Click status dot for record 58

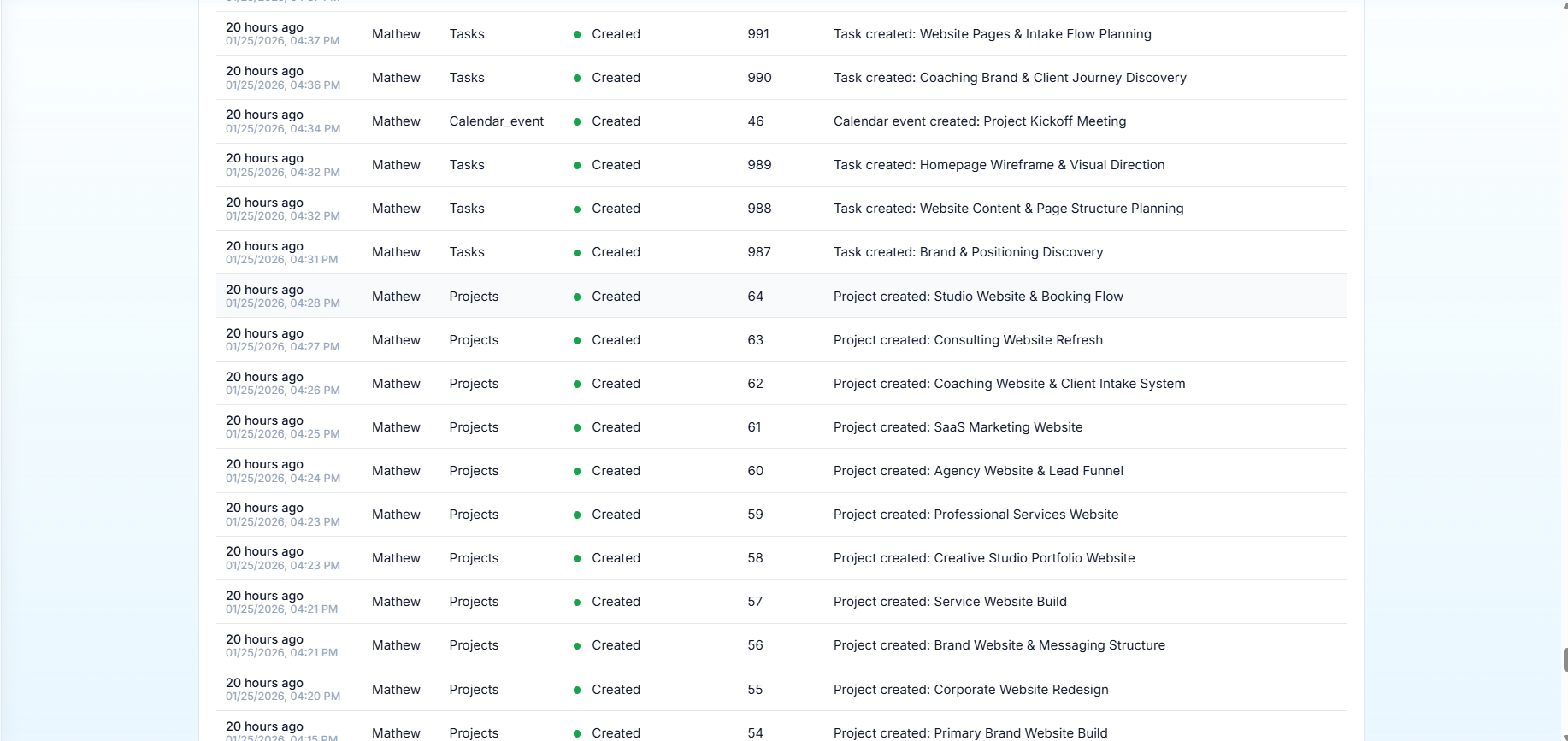tap(577, 559)
